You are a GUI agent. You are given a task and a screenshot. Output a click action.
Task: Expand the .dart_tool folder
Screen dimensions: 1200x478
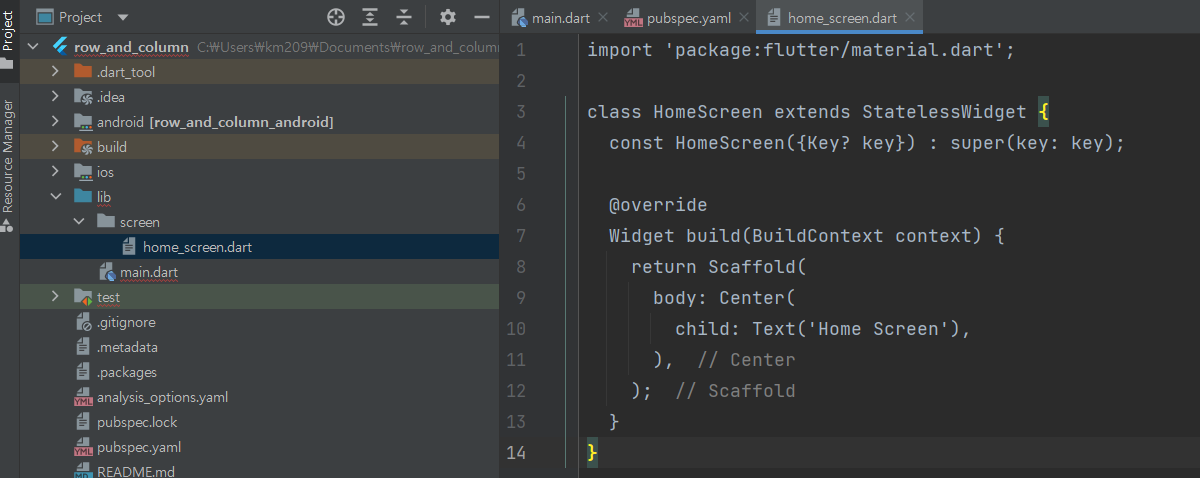pyautogui.click(x=56, y=72)
